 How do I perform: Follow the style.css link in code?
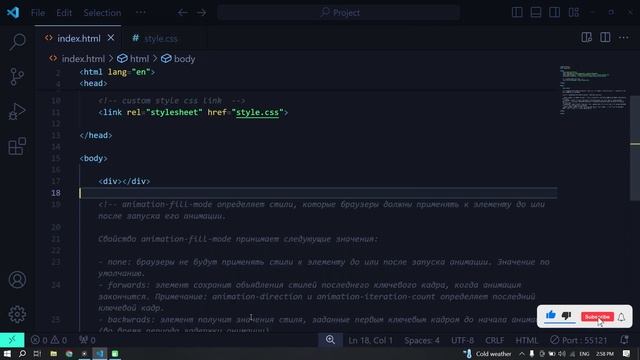point(258,112)
